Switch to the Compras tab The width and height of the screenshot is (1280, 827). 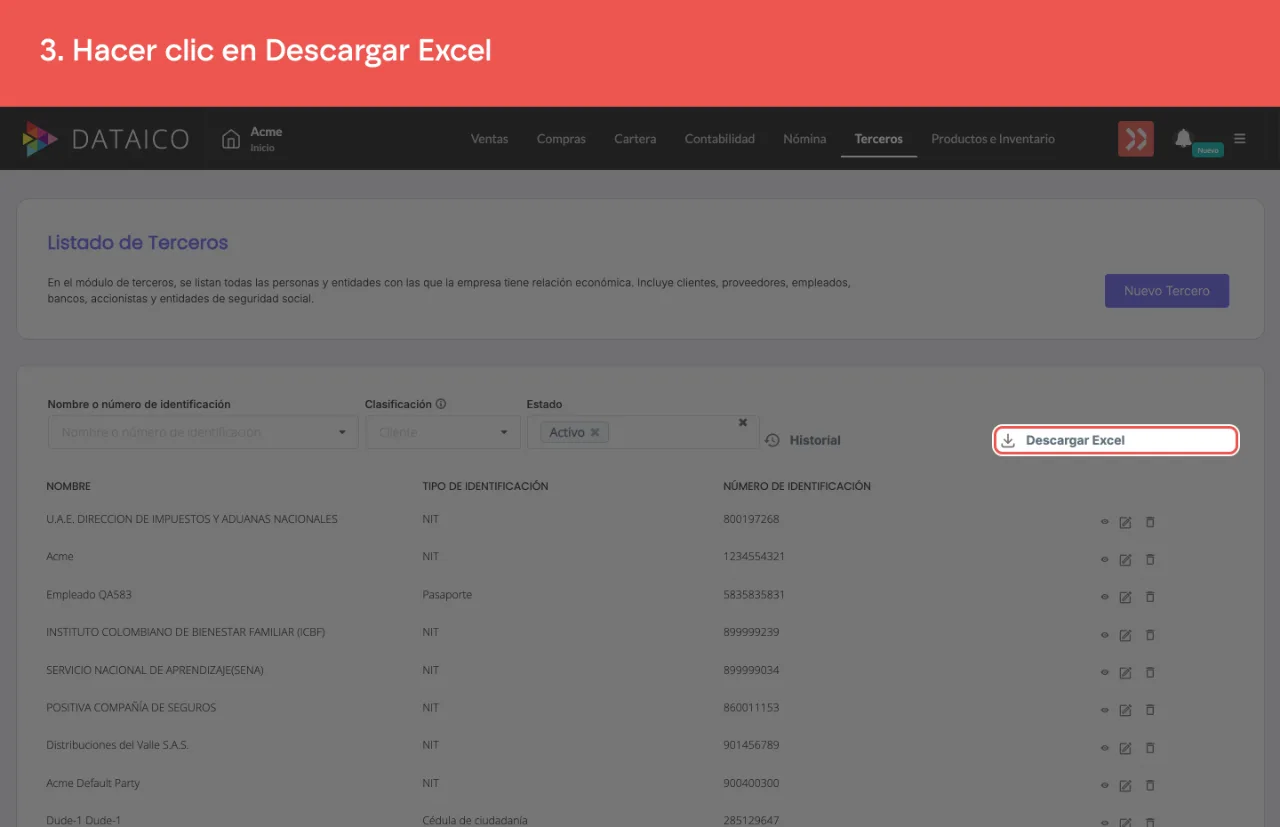point(561,139)
